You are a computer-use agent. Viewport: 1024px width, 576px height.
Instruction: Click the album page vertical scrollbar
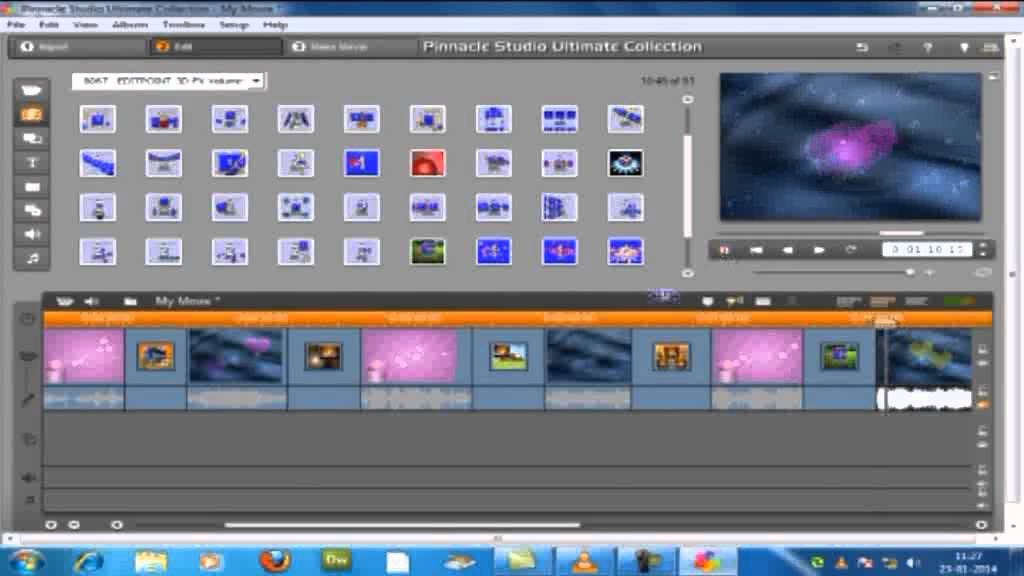pos(688,186)
